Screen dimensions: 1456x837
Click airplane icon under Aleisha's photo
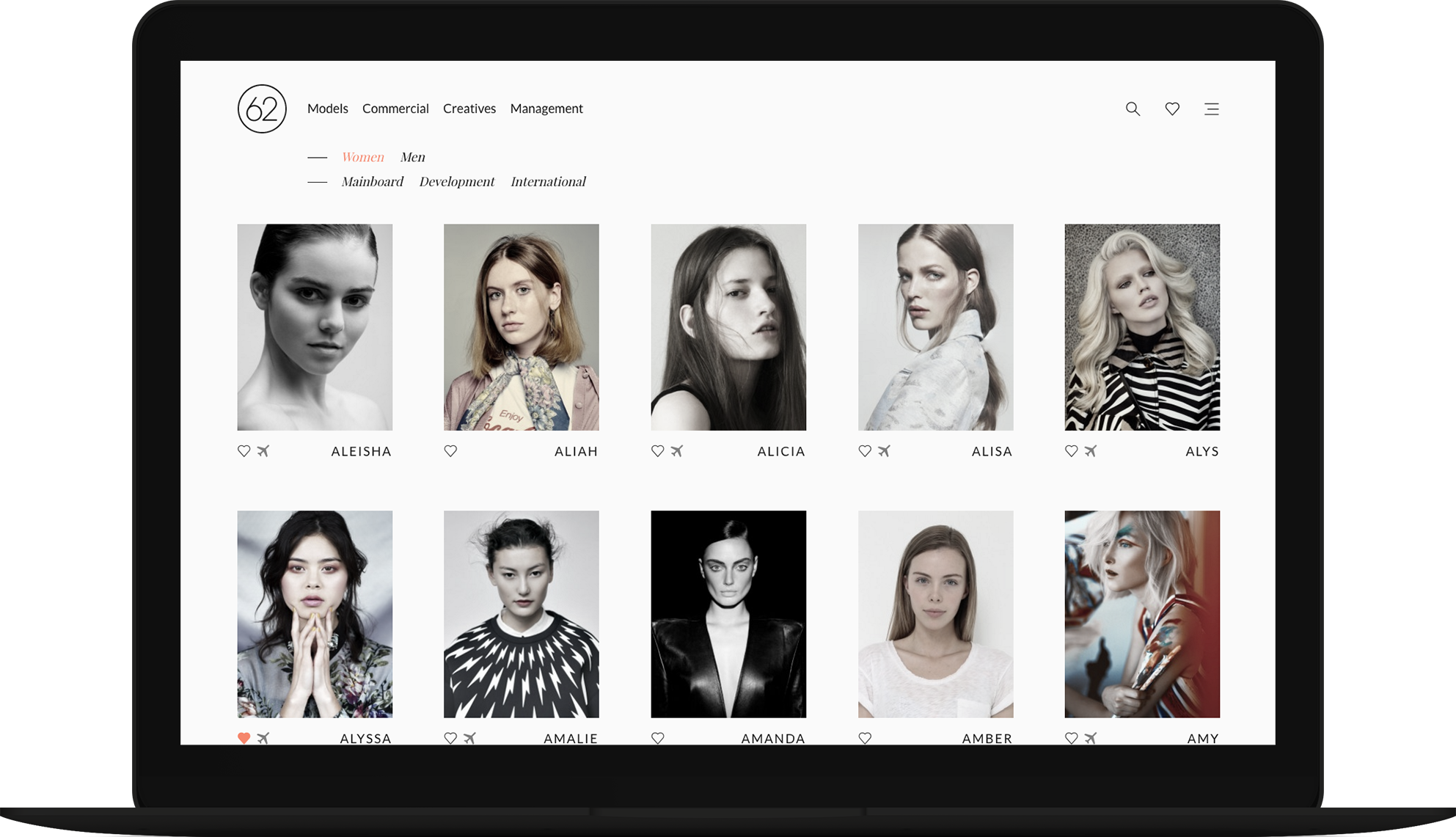click(x=263, y=451)
